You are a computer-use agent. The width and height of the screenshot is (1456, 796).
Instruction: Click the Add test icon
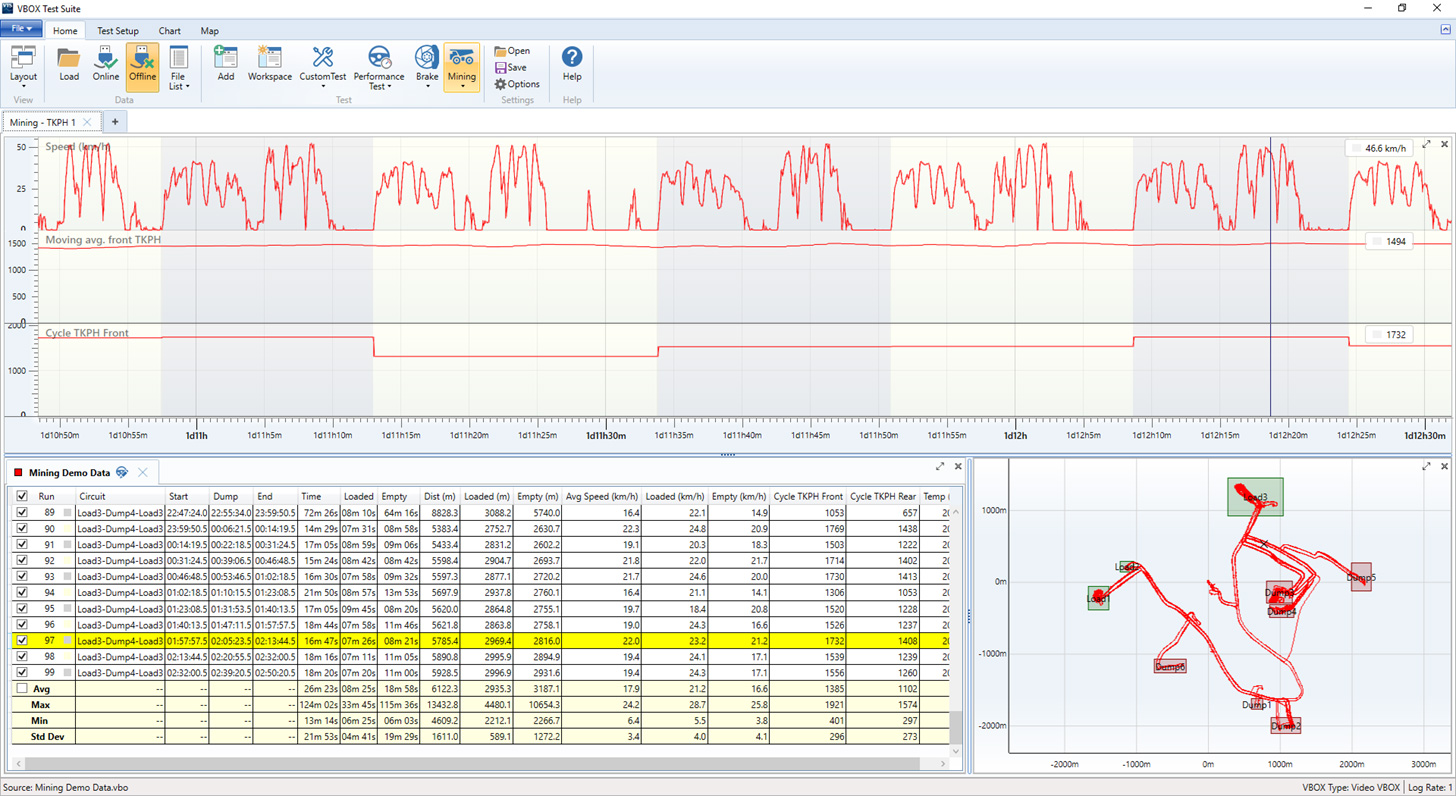226,58
